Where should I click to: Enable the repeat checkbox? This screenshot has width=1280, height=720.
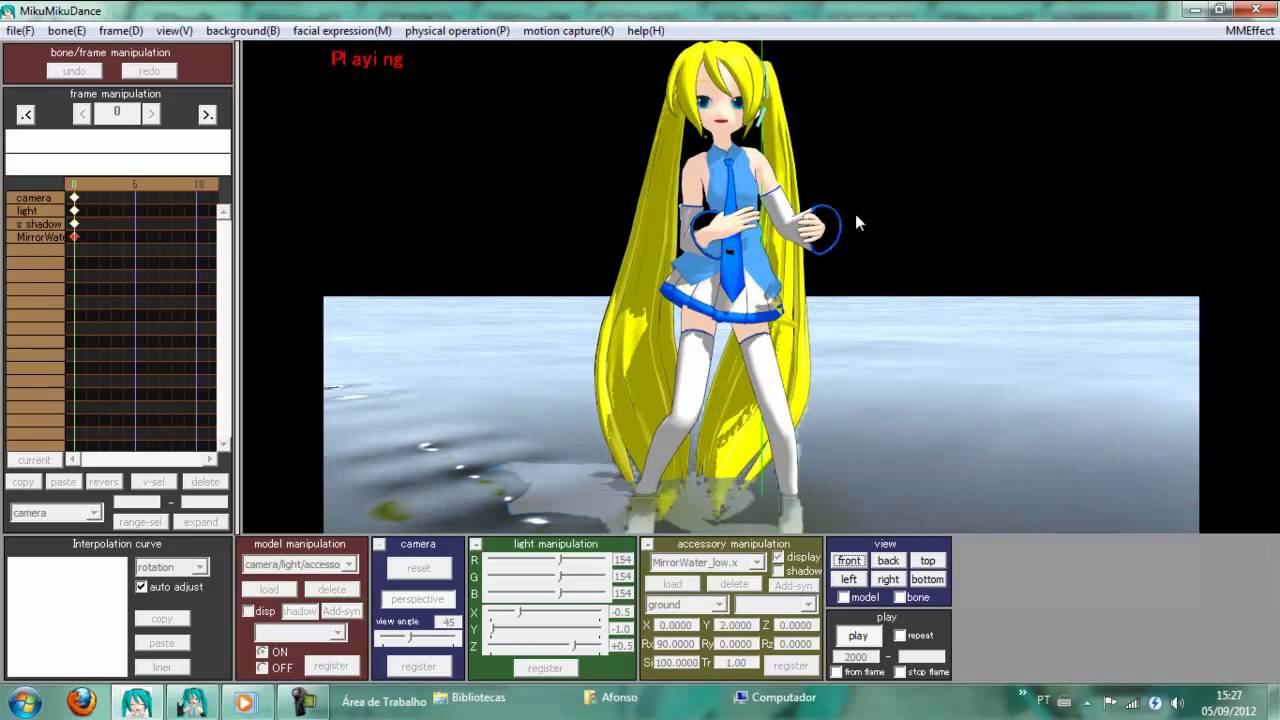pos(900,635)
